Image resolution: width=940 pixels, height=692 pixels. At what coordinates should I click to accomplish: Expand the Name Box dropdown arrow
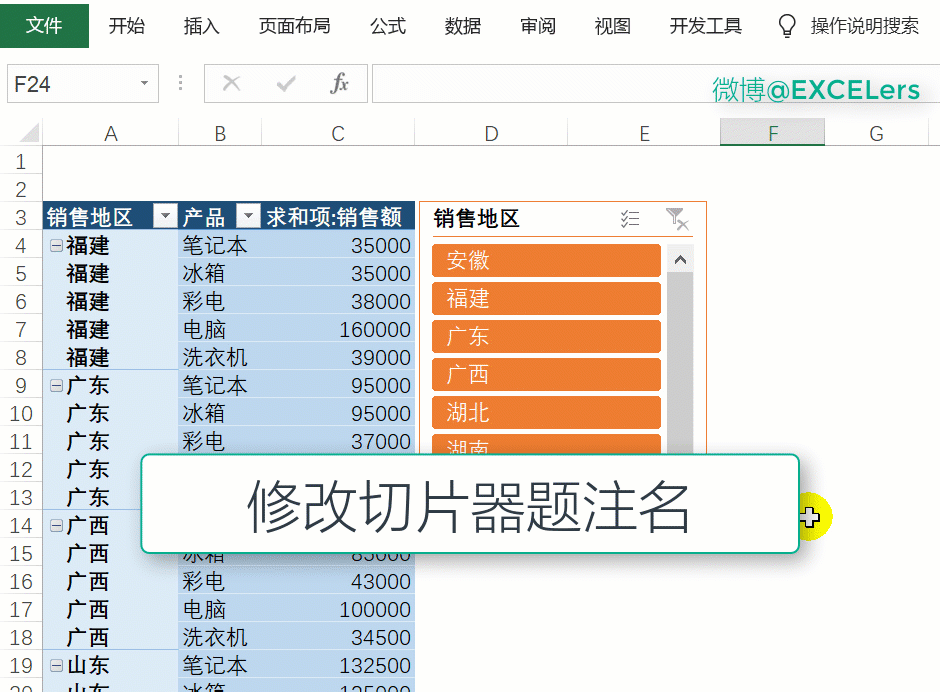point(145,84)
